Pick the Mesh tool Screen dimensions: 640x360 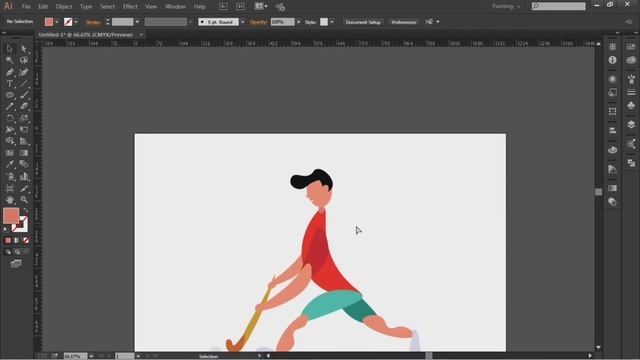coord(10,153)
